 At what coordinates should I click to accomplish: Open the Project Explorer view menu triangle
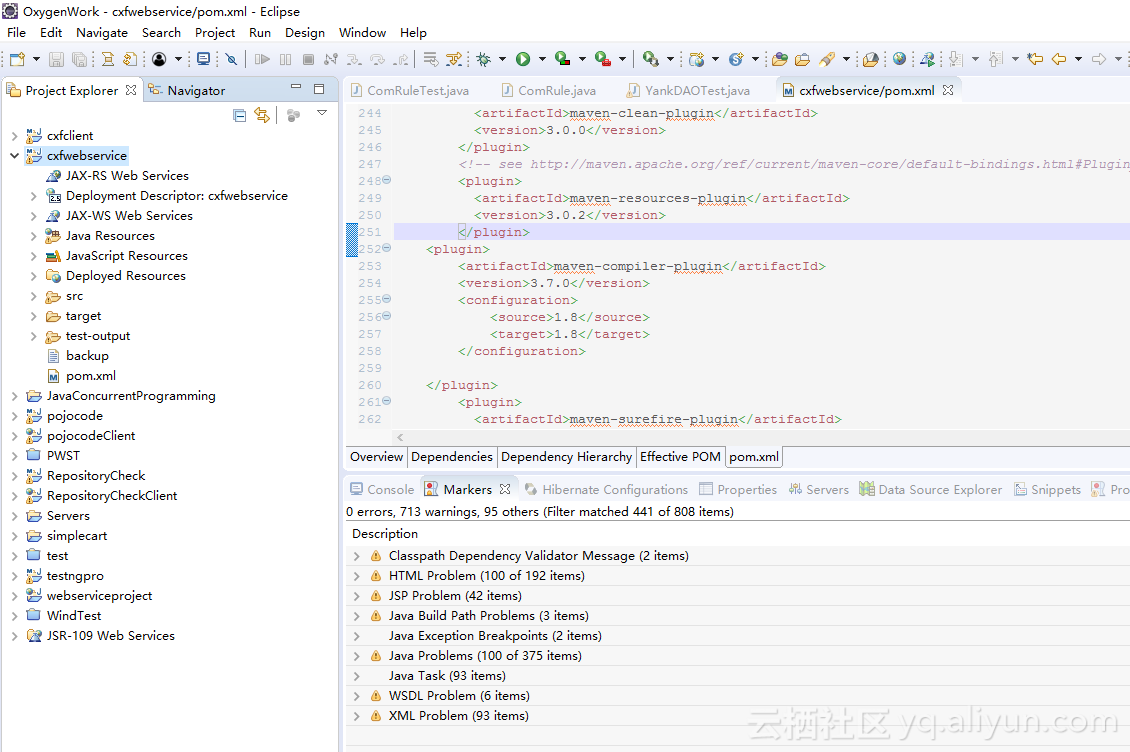click(322, 113)
